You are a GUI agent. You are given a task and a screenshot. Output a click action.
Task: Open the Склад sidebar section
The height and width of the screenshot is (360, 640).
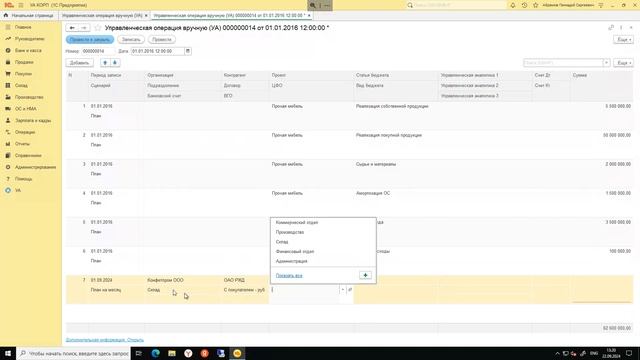(x=21, y=85)
